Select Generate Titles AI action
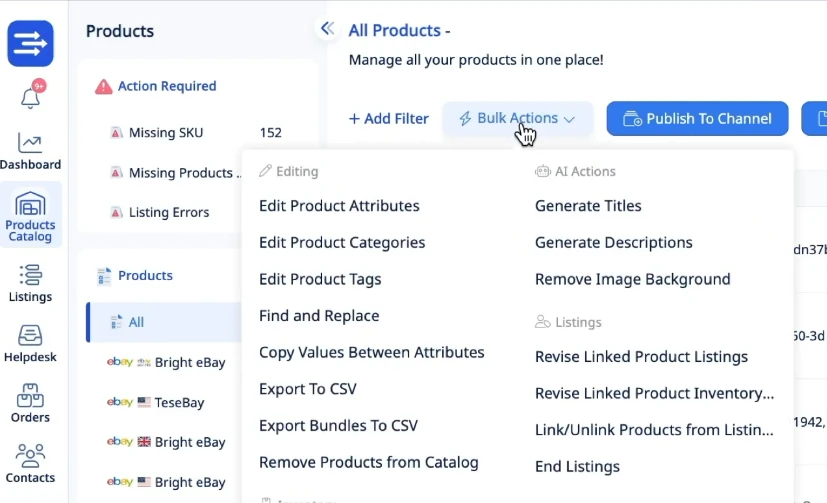The height and width of the screenshot is (503, 827). pos(588,206)
